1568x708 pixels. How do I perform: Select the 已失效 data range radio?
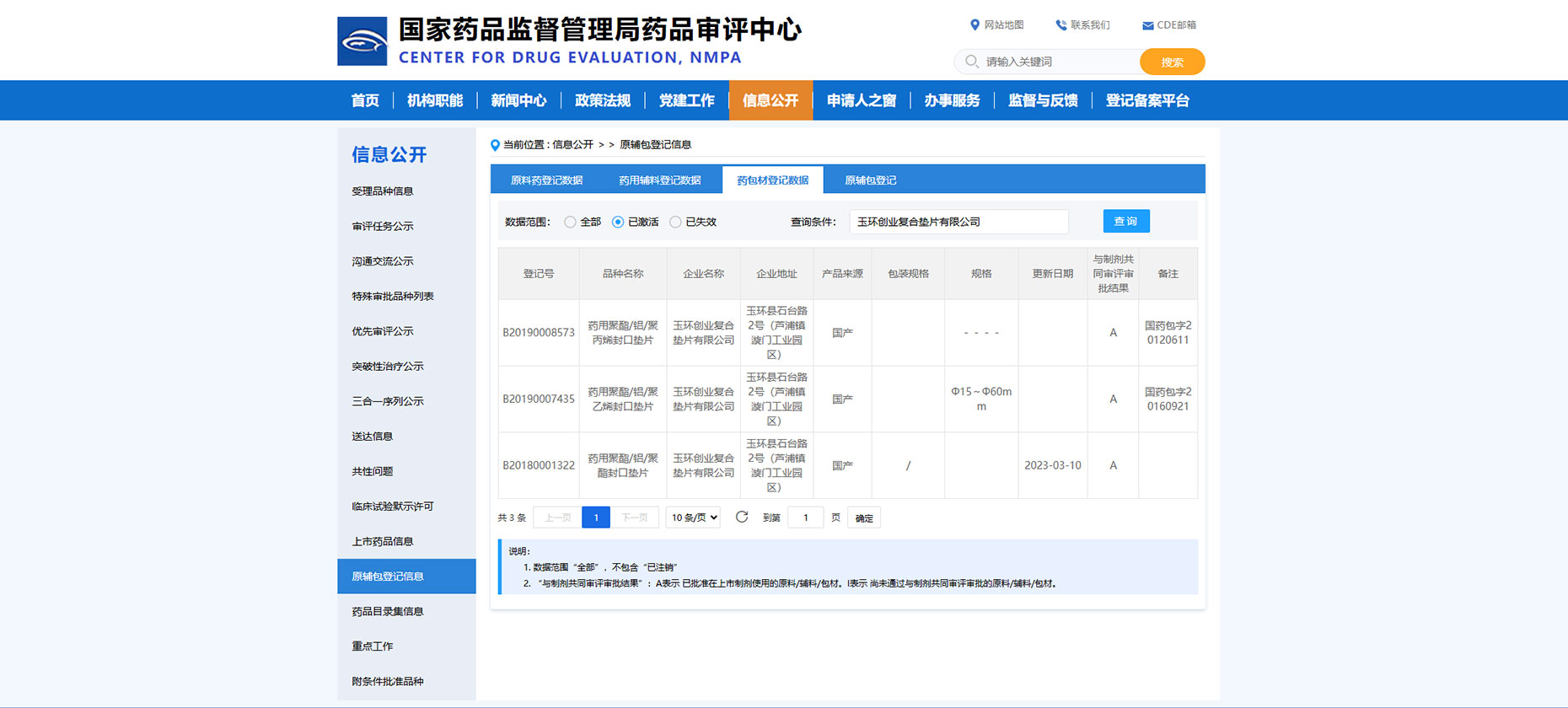coord(675,222)
